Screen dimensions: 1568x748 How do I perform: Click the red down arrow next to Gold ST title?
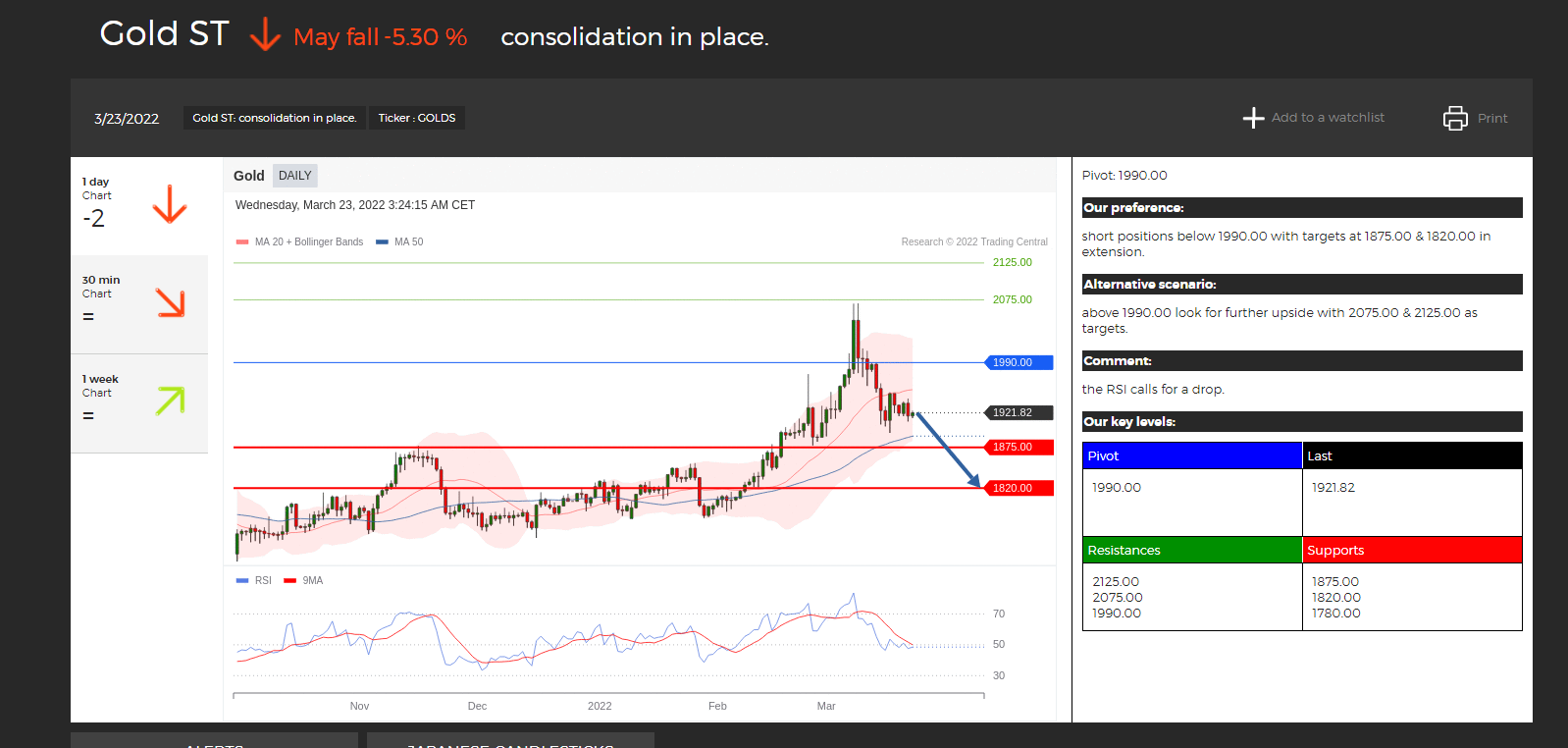click(265, 35)
